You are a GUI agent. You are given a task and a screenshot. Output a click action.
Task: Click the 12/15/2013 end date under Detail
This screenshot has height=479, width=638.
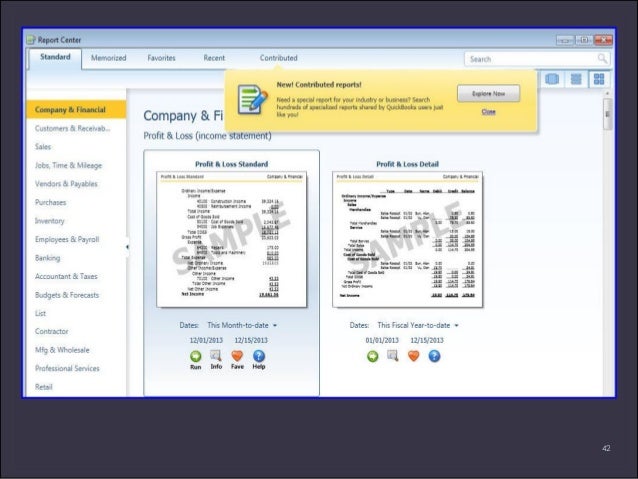click(427, 340)
